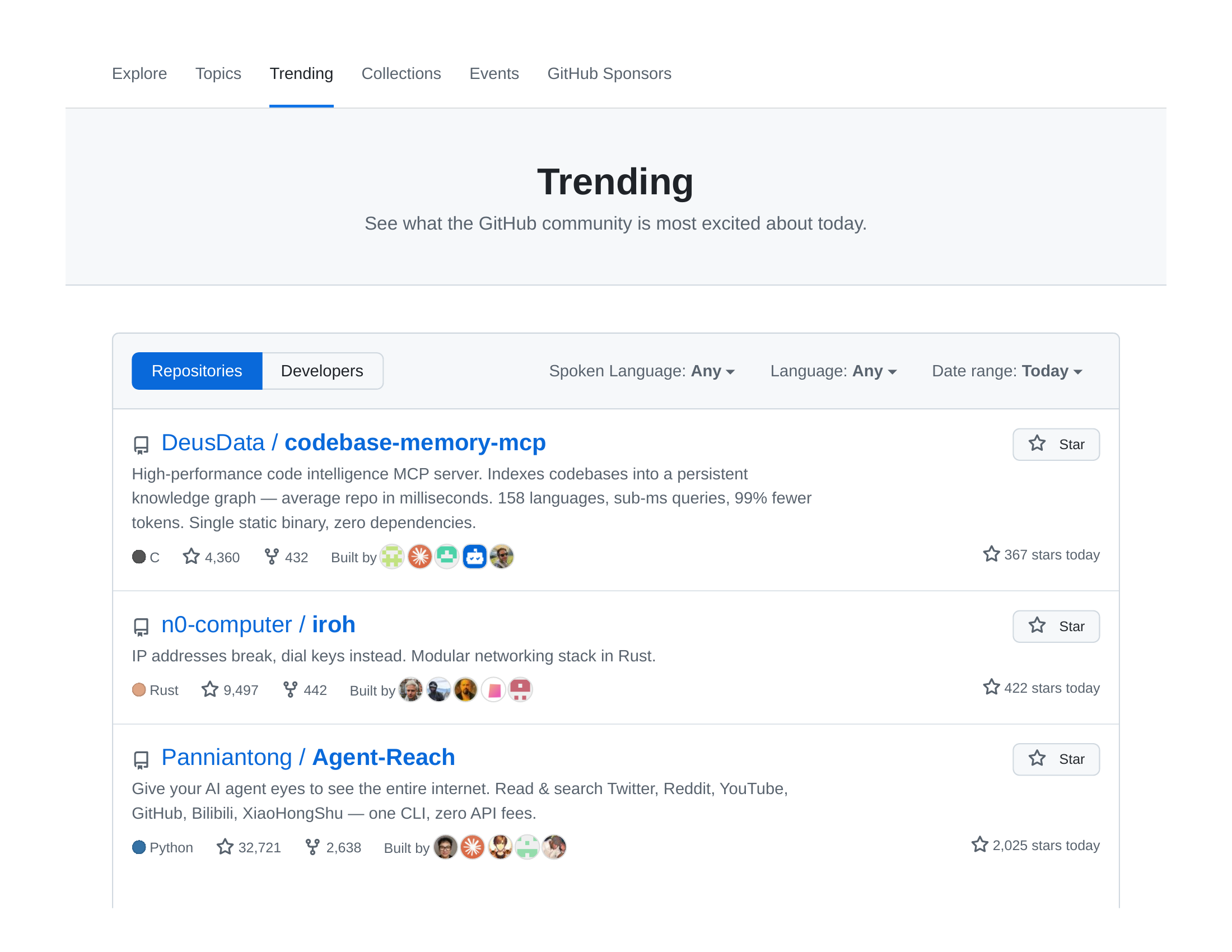The height and width of the screenshot is (952, 1232).
Task: Open the Explore tab
Action: click(139, 73)
